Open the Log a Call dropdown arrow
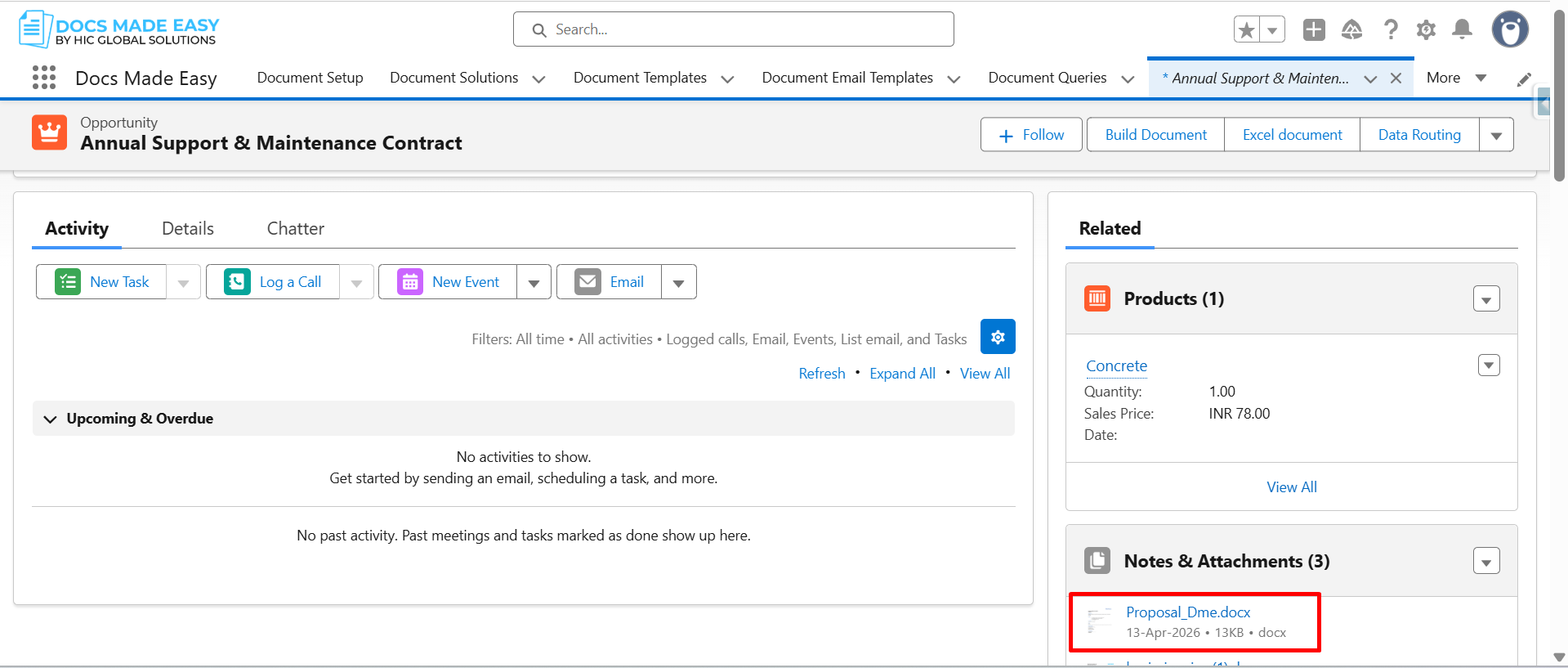 (x=356, y=282)
